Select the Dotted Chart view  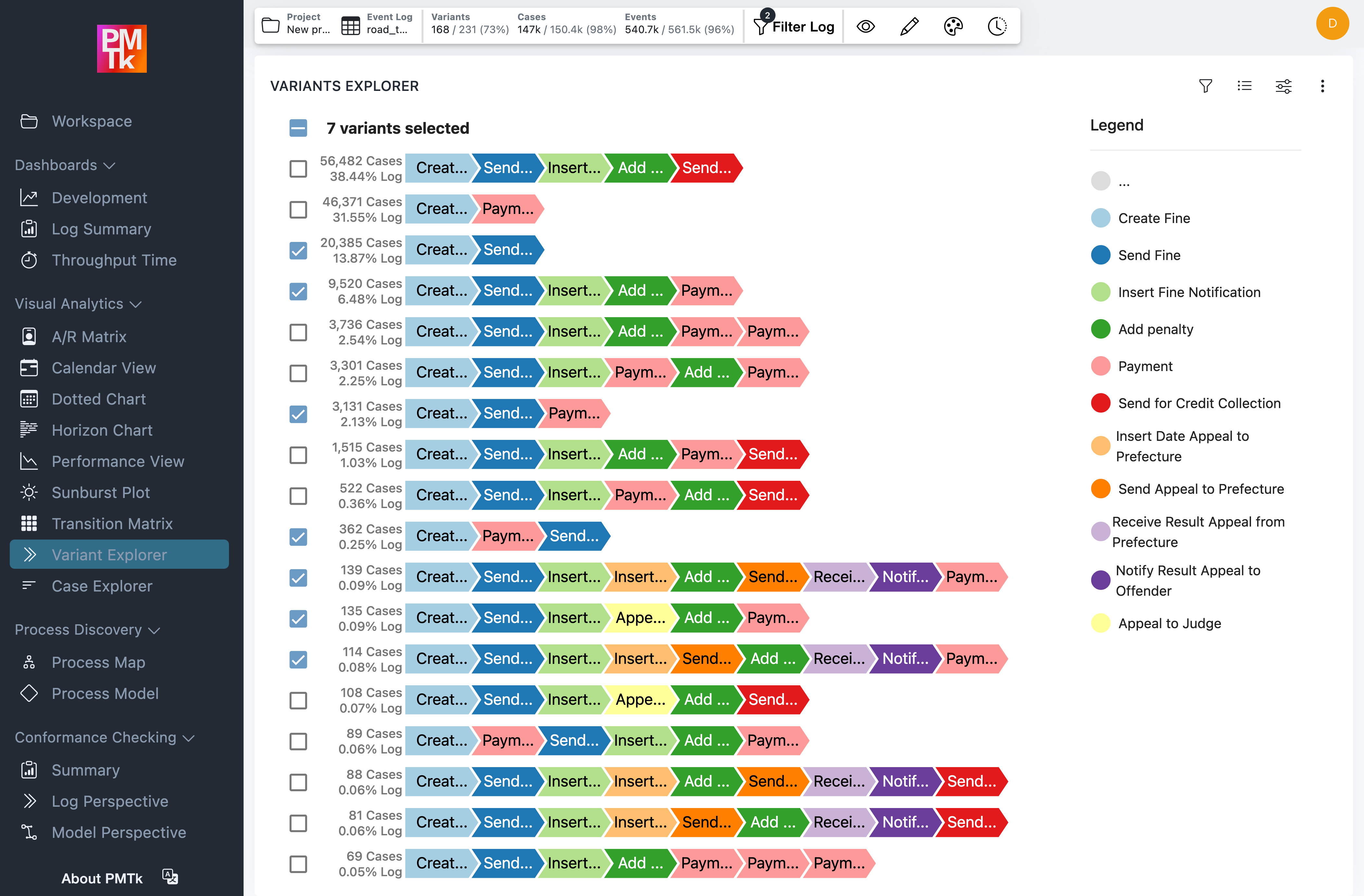coord(99,399)
